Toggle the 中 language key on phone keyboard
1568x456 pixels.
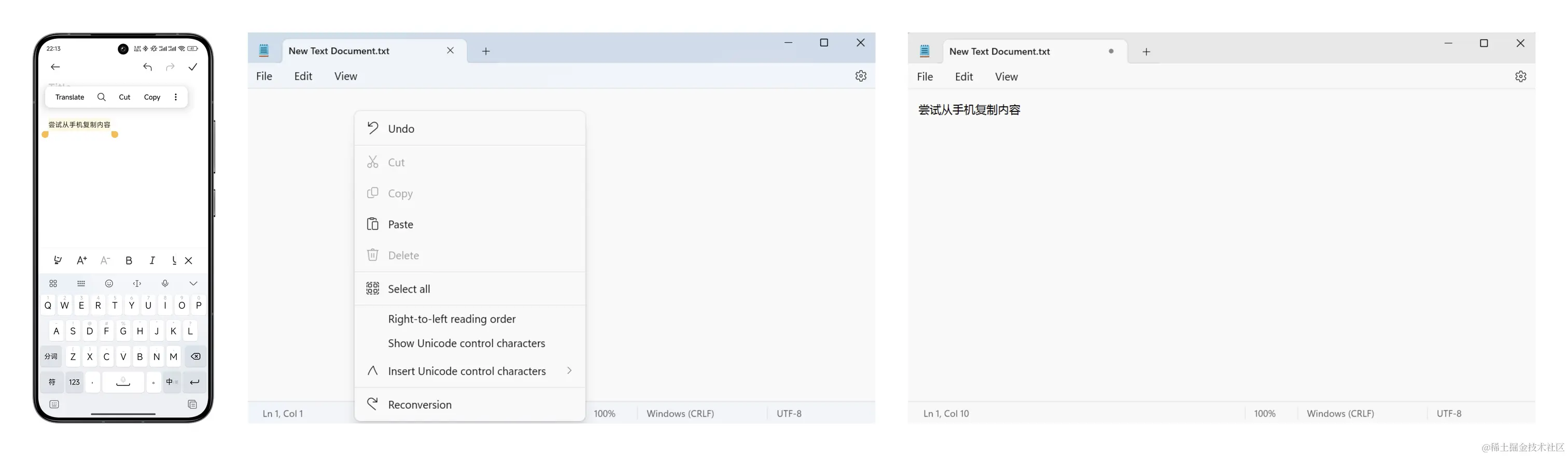(172, 382)
